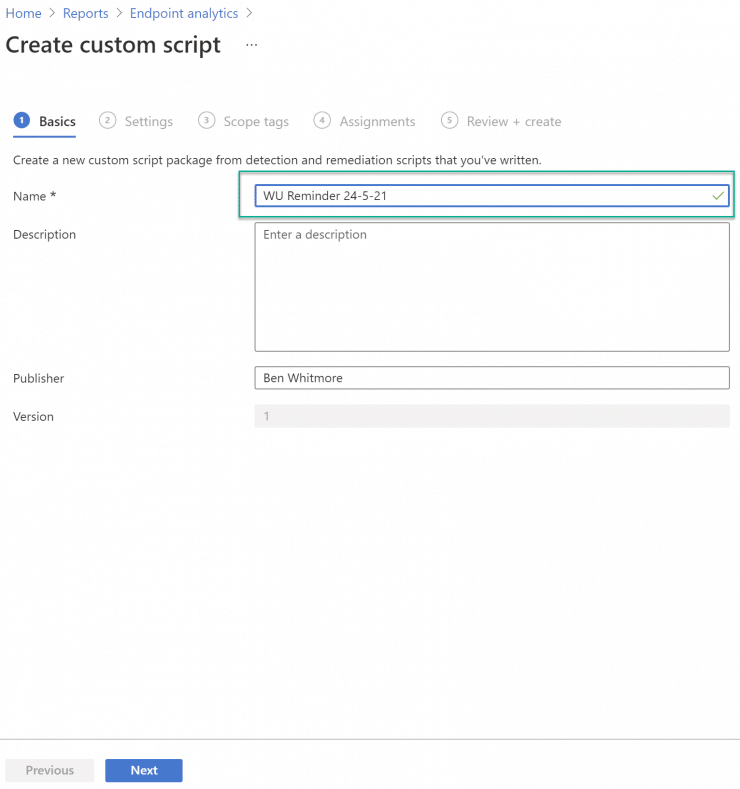Screen dimensions: 740x789
Task: Click the ellipsis more options icon
Action: [252, 45]
